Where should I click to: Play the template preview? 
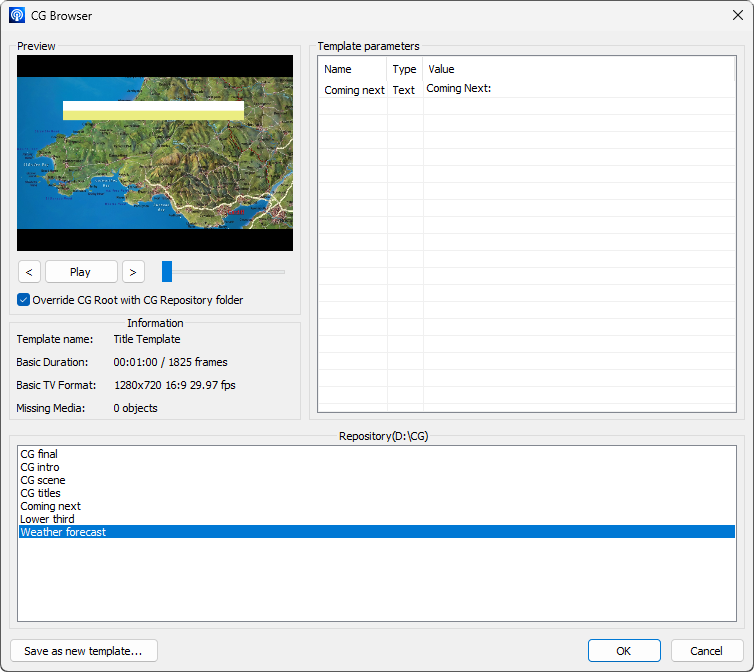pos(81,272)
